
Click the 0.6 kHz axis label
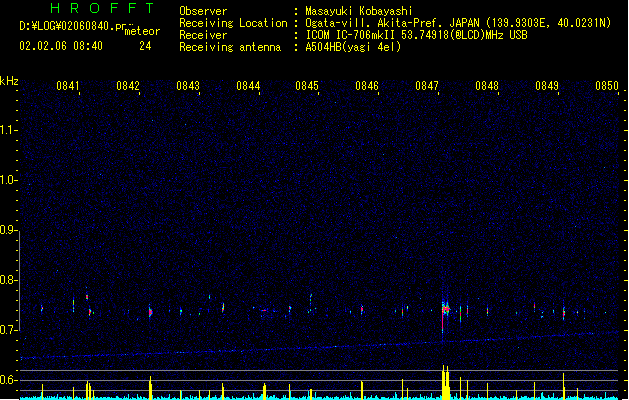[x=9, y=380]
